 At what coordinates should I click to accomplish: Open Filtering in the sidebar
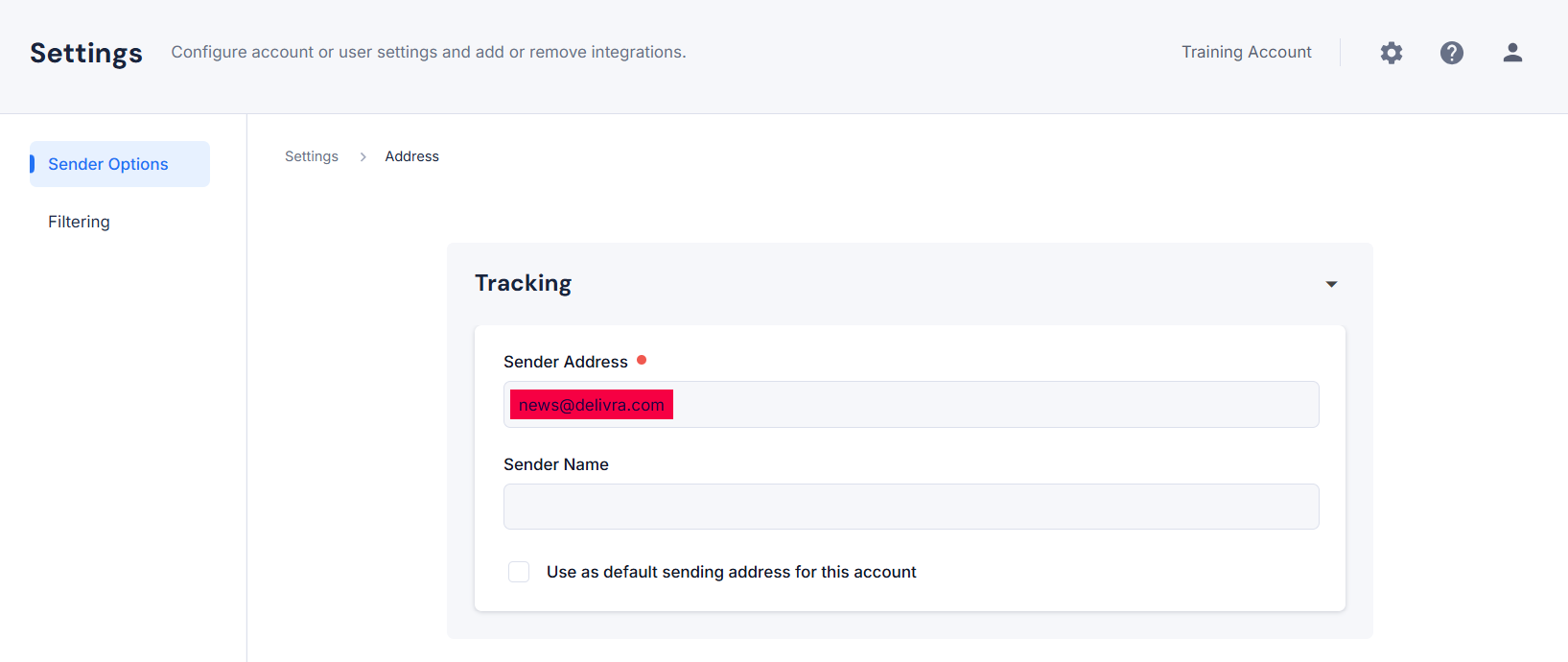point(79,222)
